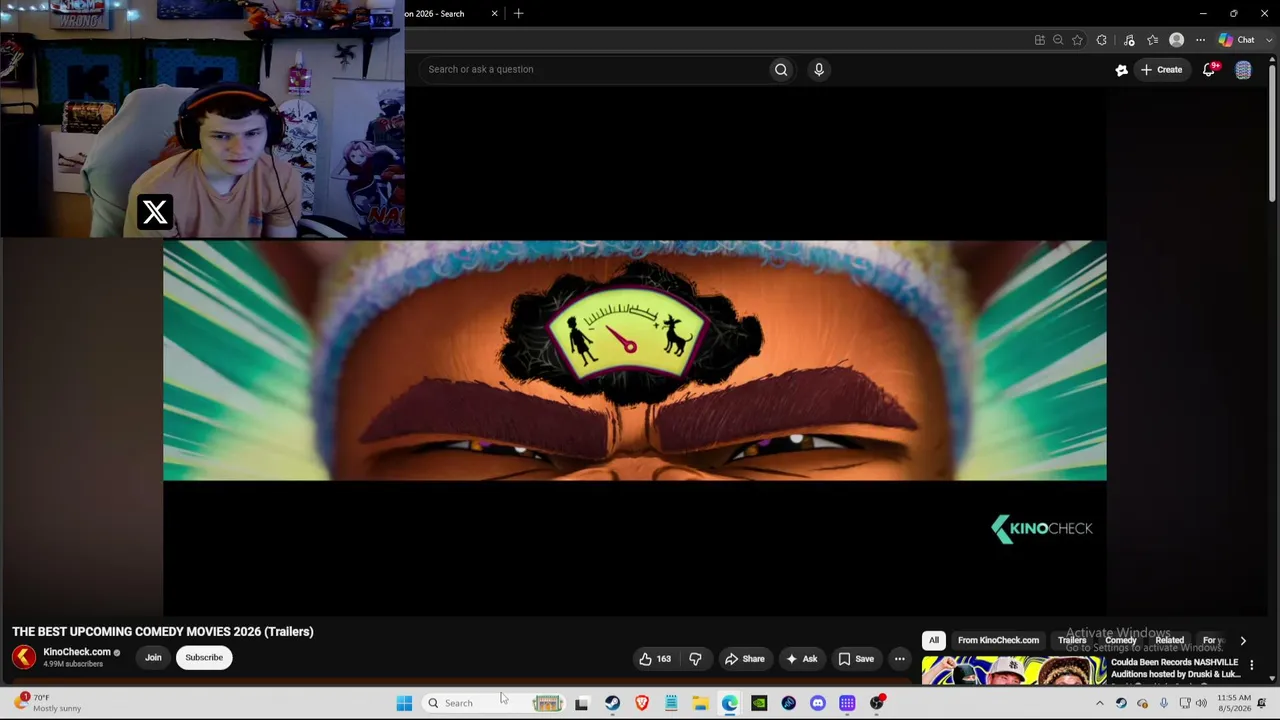Screen dimensions: 1280x720
Task: Subscribe to KinoCheck.com channel
Action: (x=204, y=657)
